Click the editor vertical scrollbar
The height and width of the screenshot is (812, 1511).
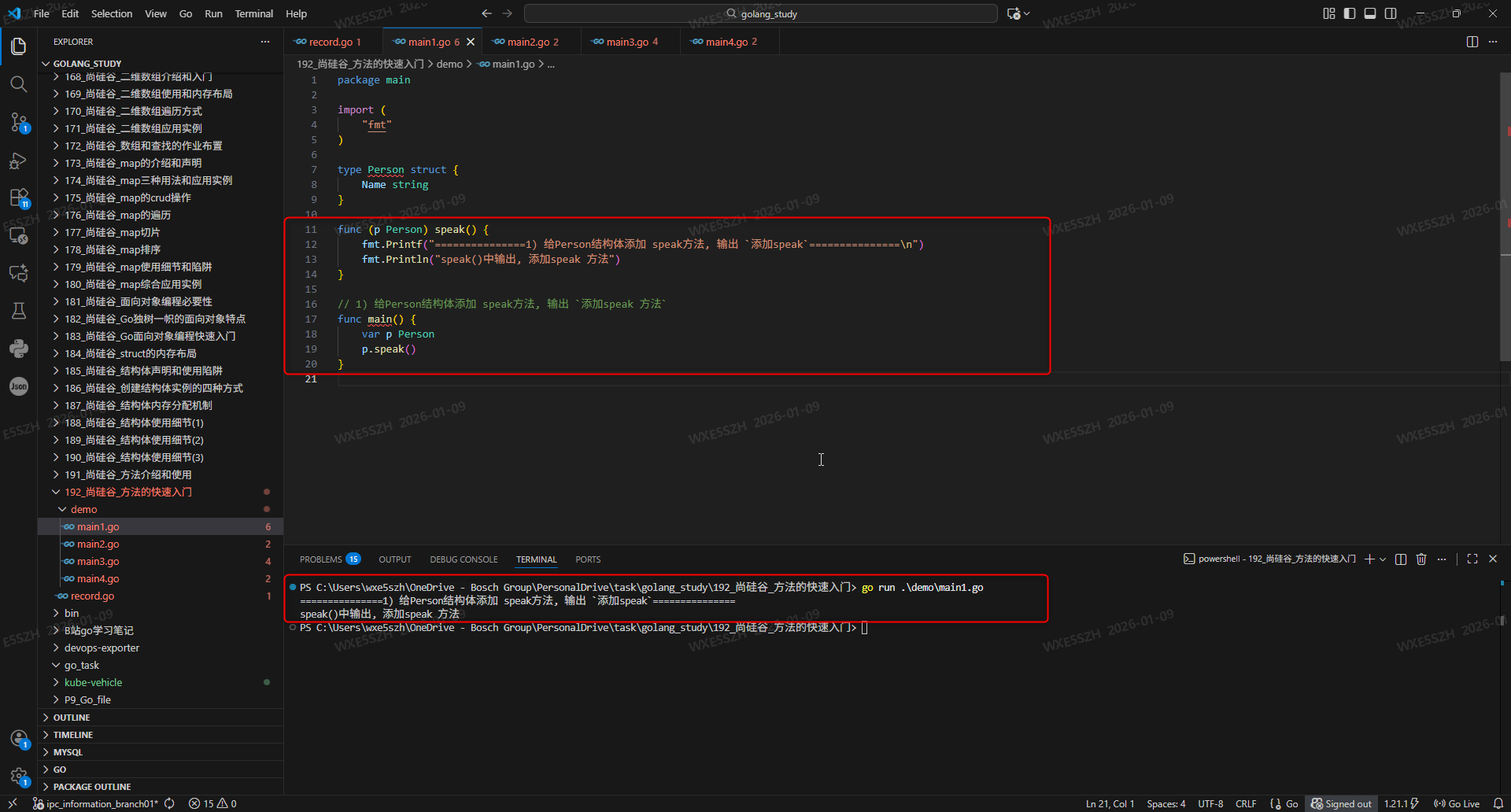[x=1505, y=216]
